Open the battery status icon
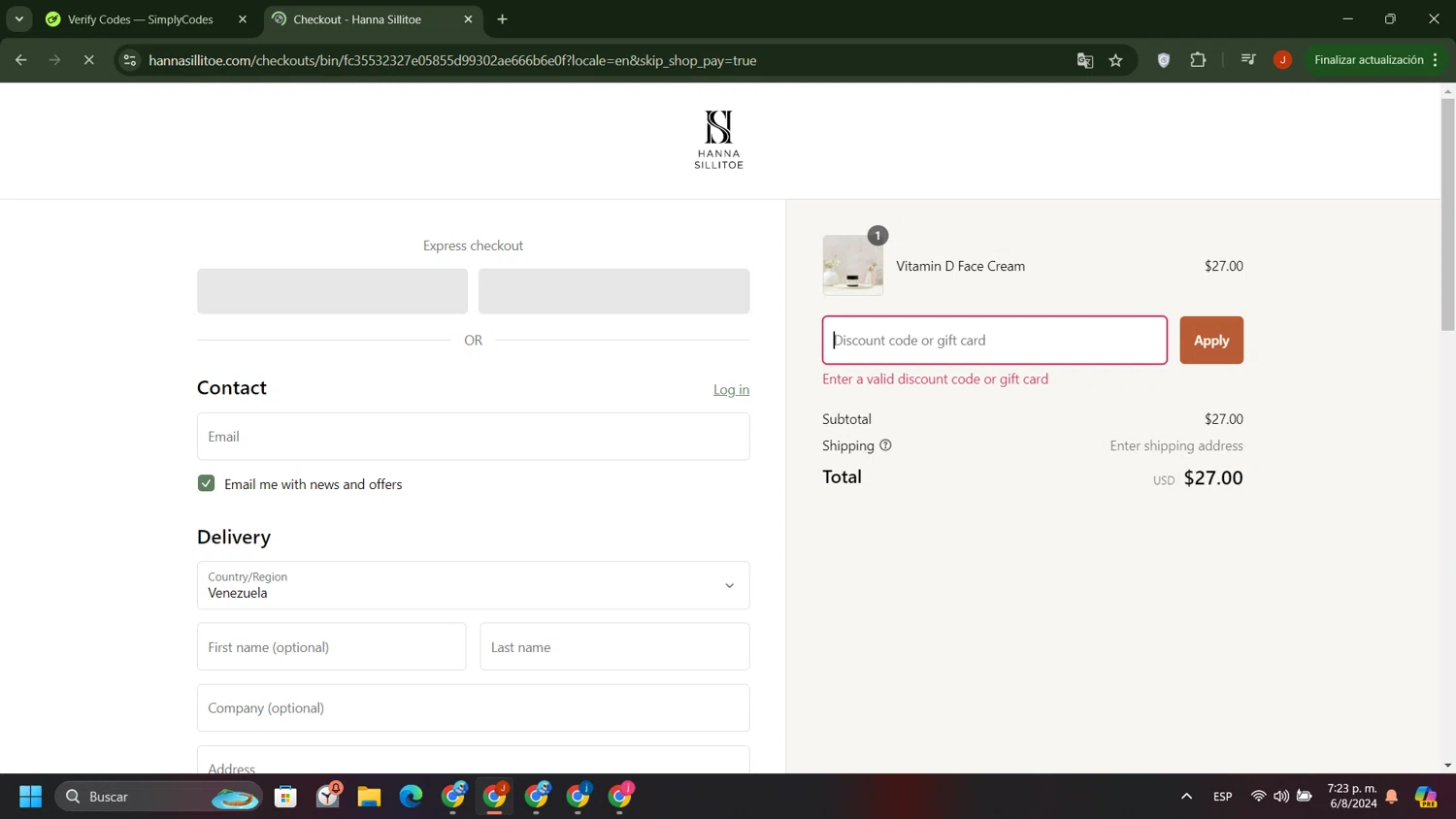The image size is (1456, 819). (x=1305, y=797)
